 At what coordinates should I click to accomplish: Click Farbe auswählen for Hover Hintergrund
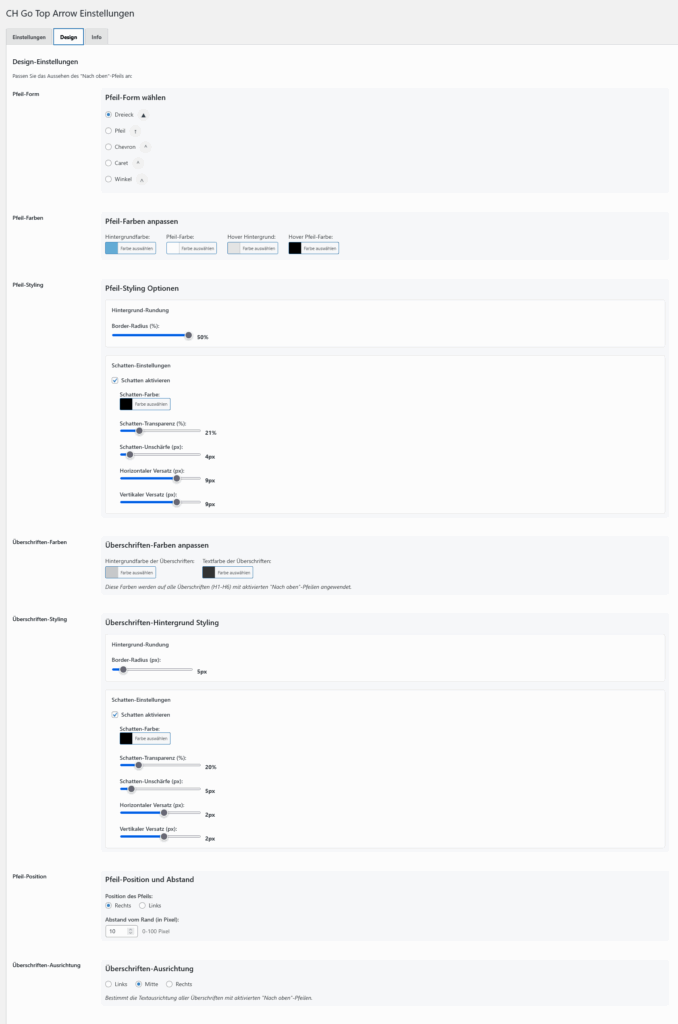(x=258, y=248)
